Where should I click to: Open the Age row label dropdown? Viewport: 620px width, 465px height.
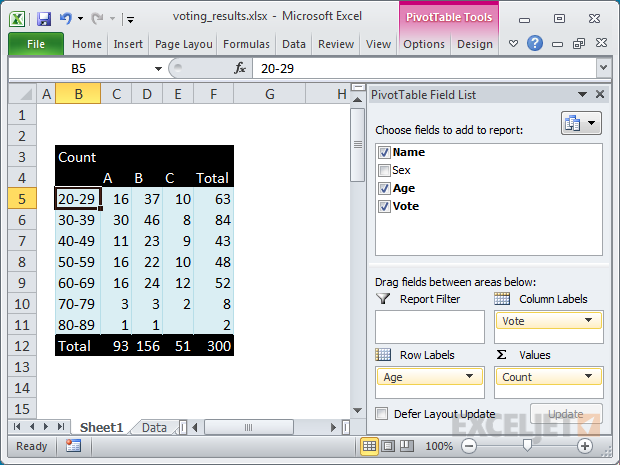(469, 377)
